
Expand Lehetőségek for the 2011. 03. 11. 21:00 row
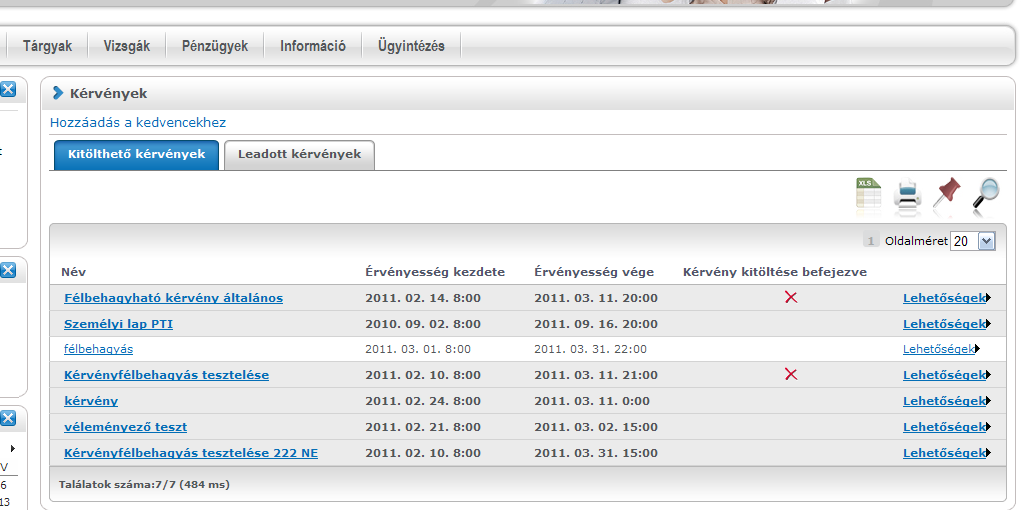pyautogui.click(x=946, y=375)
